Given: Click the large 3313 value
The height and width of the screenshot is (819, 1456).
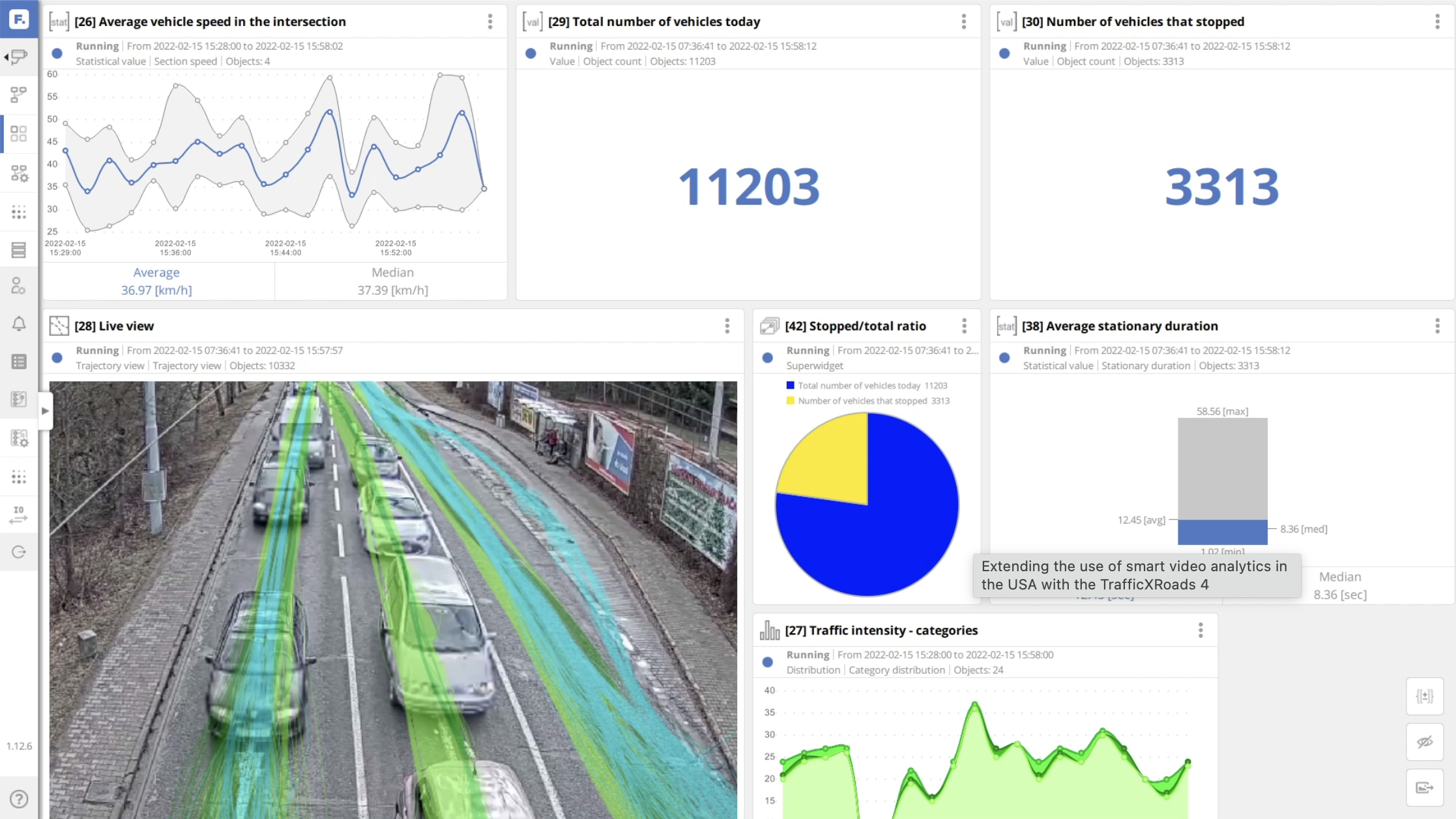Looking at the screenshot, I should click(x=1222, y=186).
